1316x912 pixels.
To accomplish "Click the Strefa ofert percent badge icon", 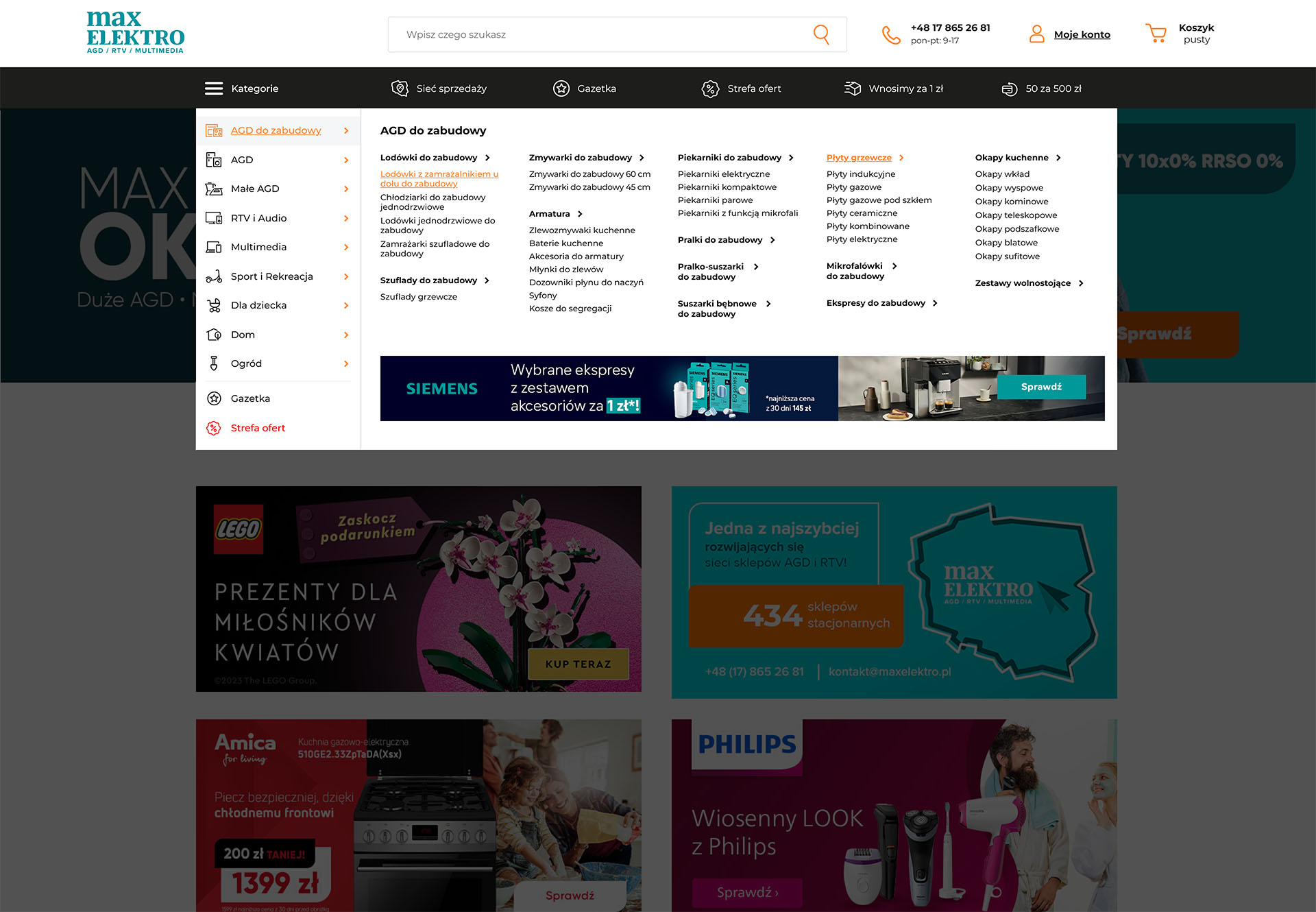I will tap(710, 88).
